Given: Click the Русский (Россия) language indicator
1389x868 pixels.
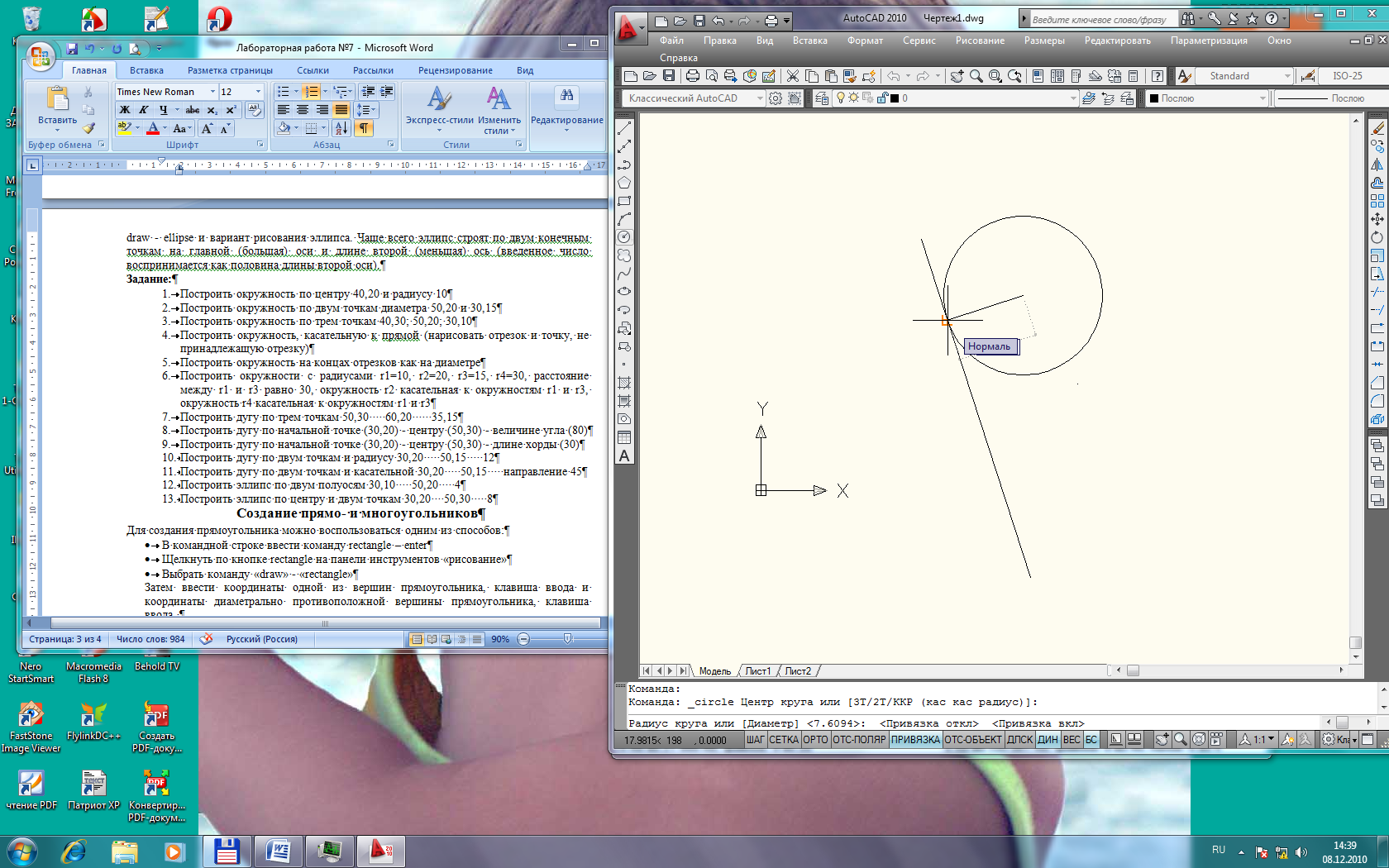Looking at the screenshot, I should [261, 639].
